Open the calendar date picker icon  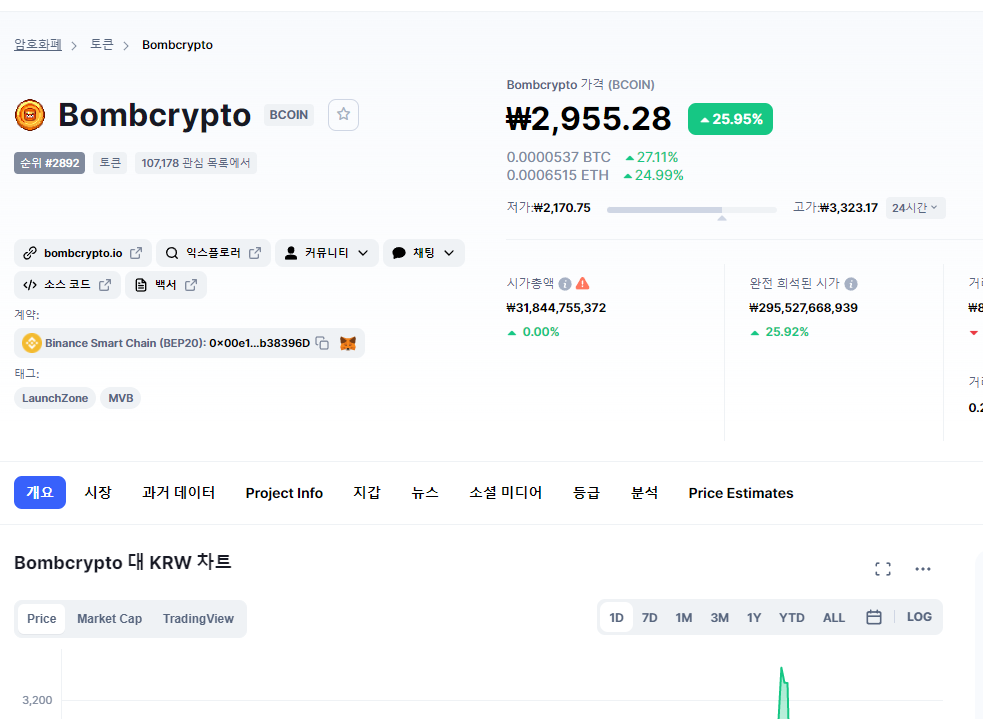[x=874, y=617]
